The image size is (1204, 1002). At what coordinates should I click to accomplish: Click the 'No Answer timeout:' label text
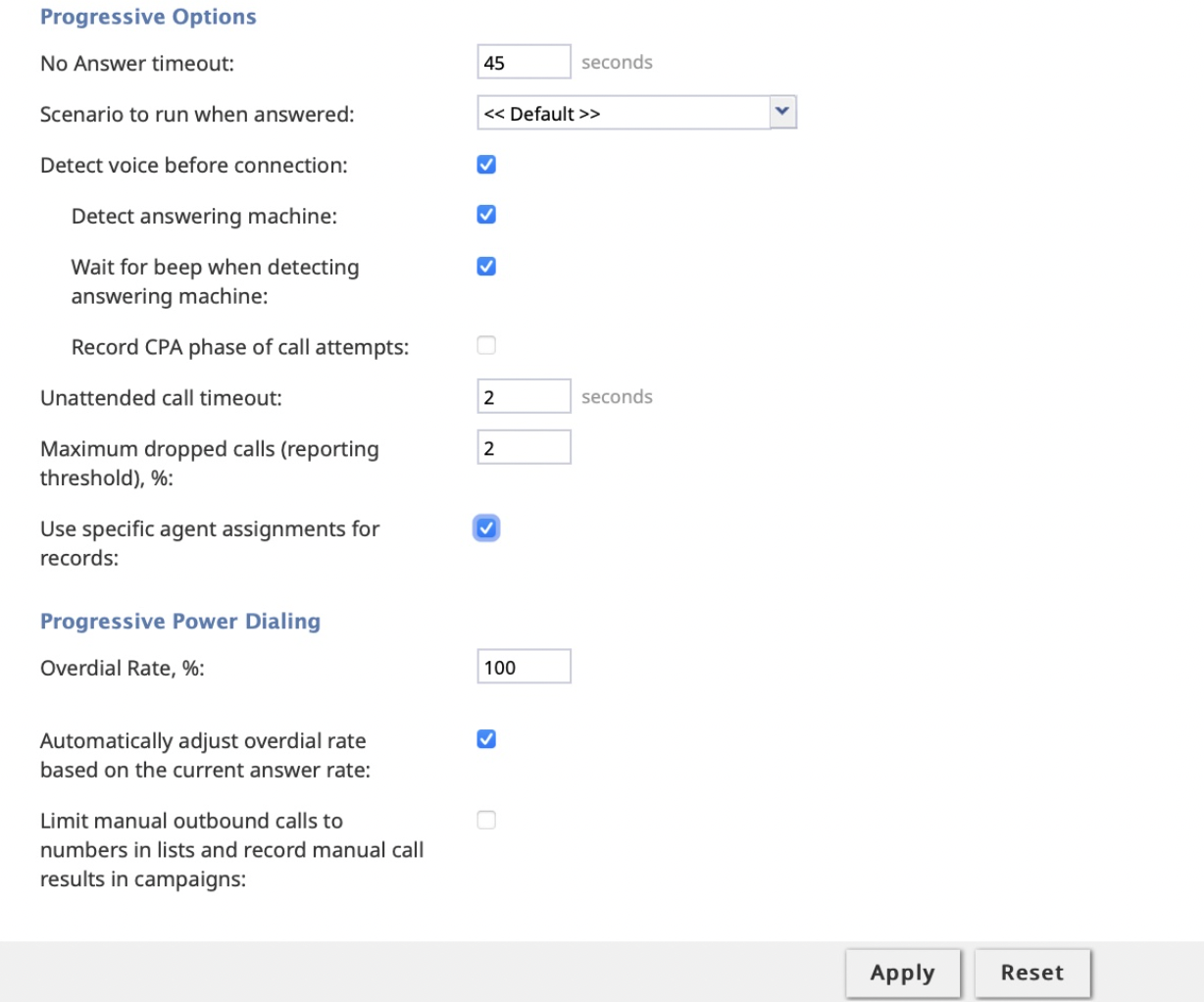click(x=137, y=64)
